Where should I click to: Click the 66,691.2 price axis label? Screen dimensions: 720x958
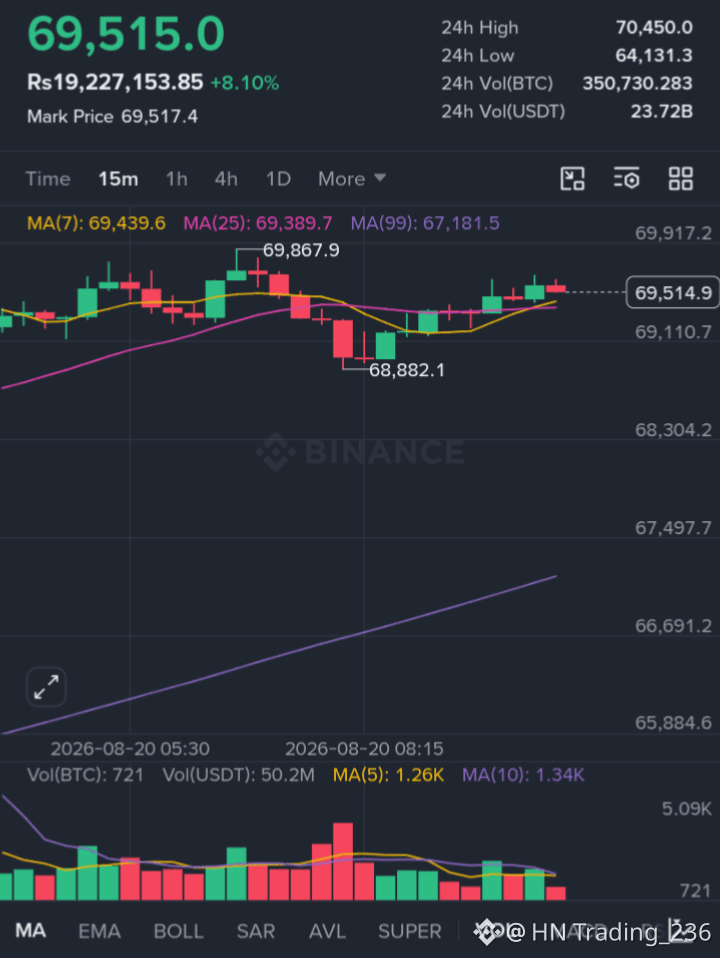click(x=673, y=626)
